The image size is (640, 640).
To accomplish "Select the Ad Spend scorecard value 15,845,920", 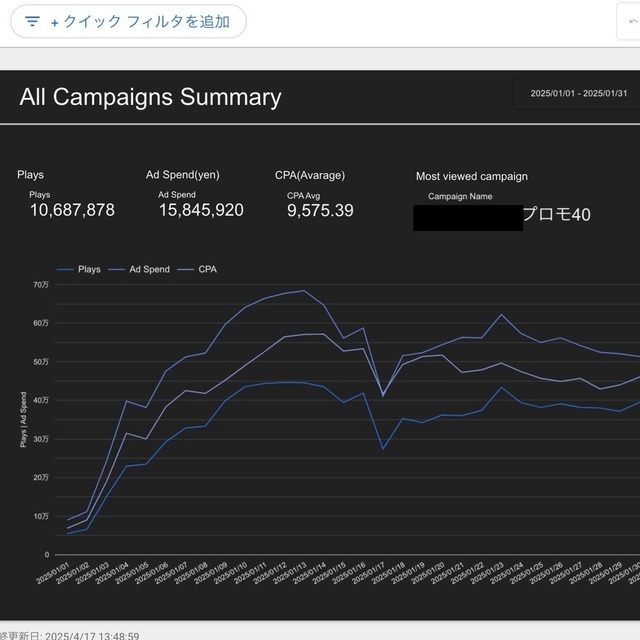I will [201, 210].
